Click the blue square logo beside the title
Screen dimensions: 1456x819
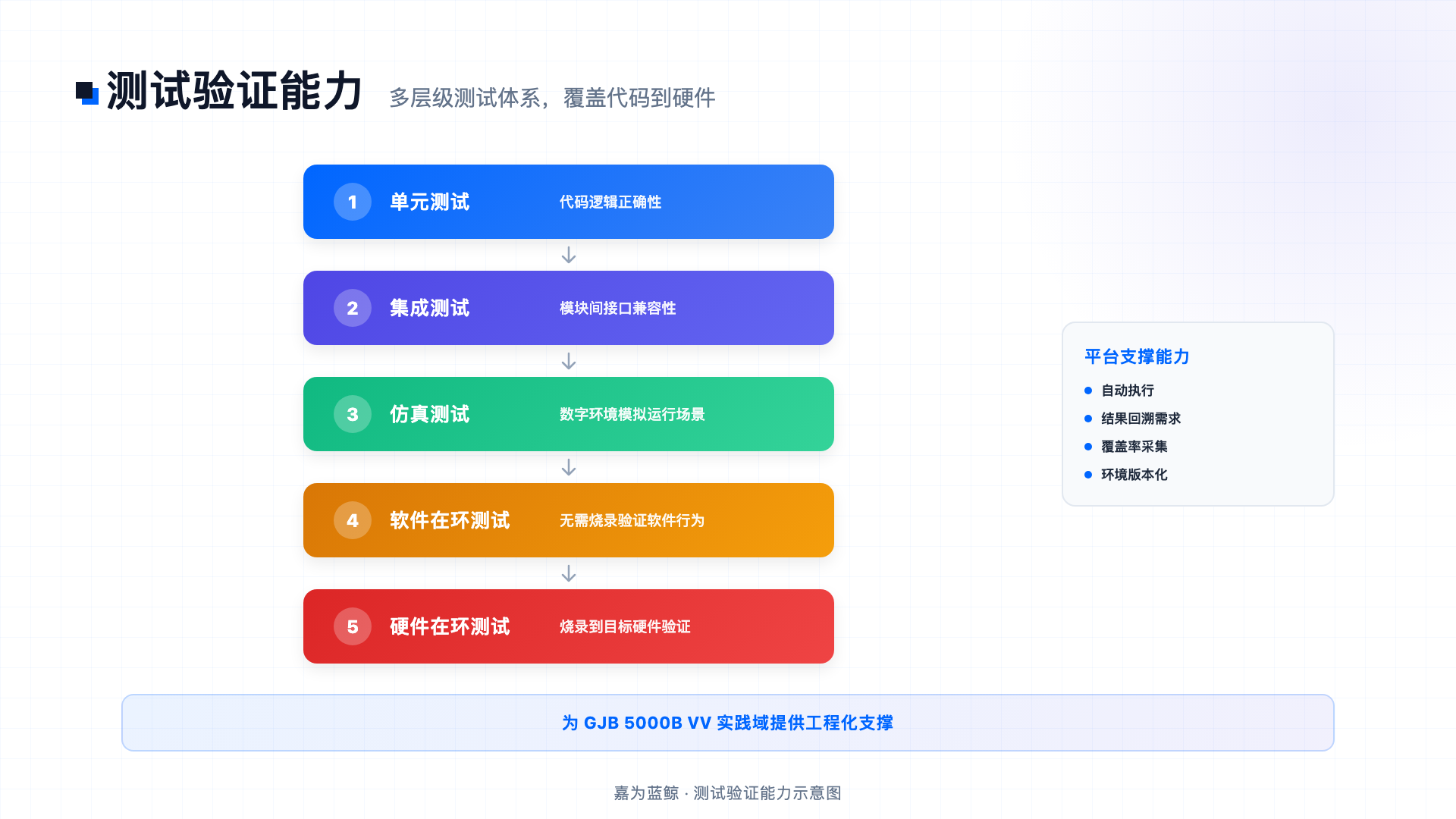click(87, 93)
